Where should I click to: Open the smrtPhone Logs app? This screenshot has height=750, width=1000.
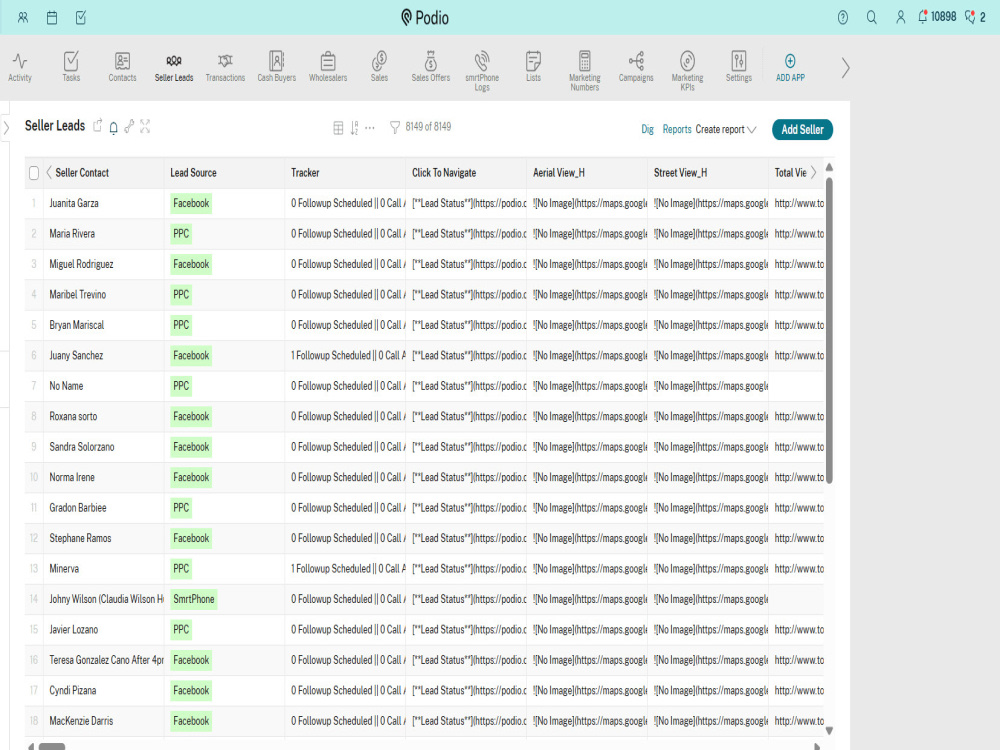coord(482,71)
